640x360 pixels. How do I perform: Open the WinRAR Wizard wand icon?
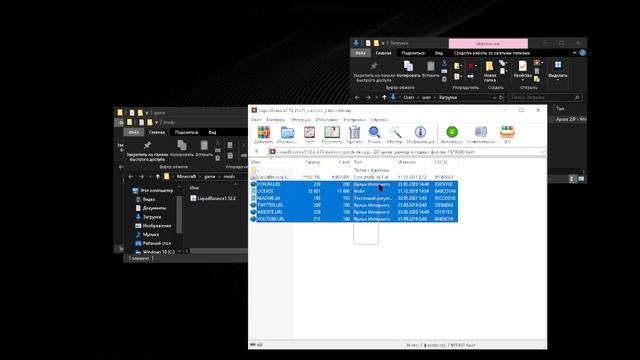[x=395, y=134]
